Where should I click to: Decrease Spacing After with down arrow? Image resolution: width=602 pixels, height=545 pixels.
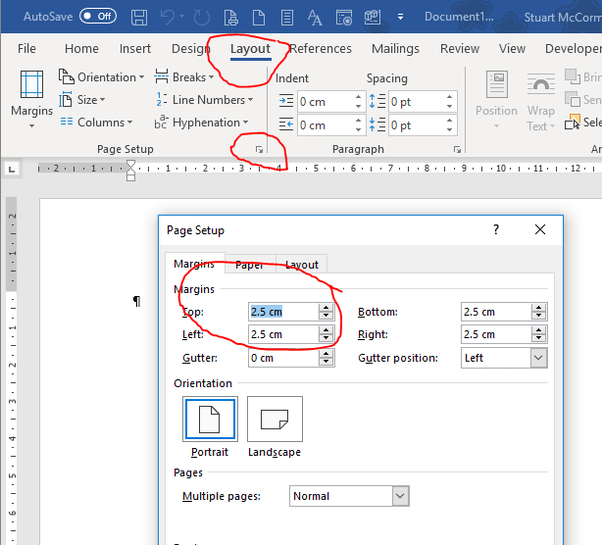tap(450, 130)
